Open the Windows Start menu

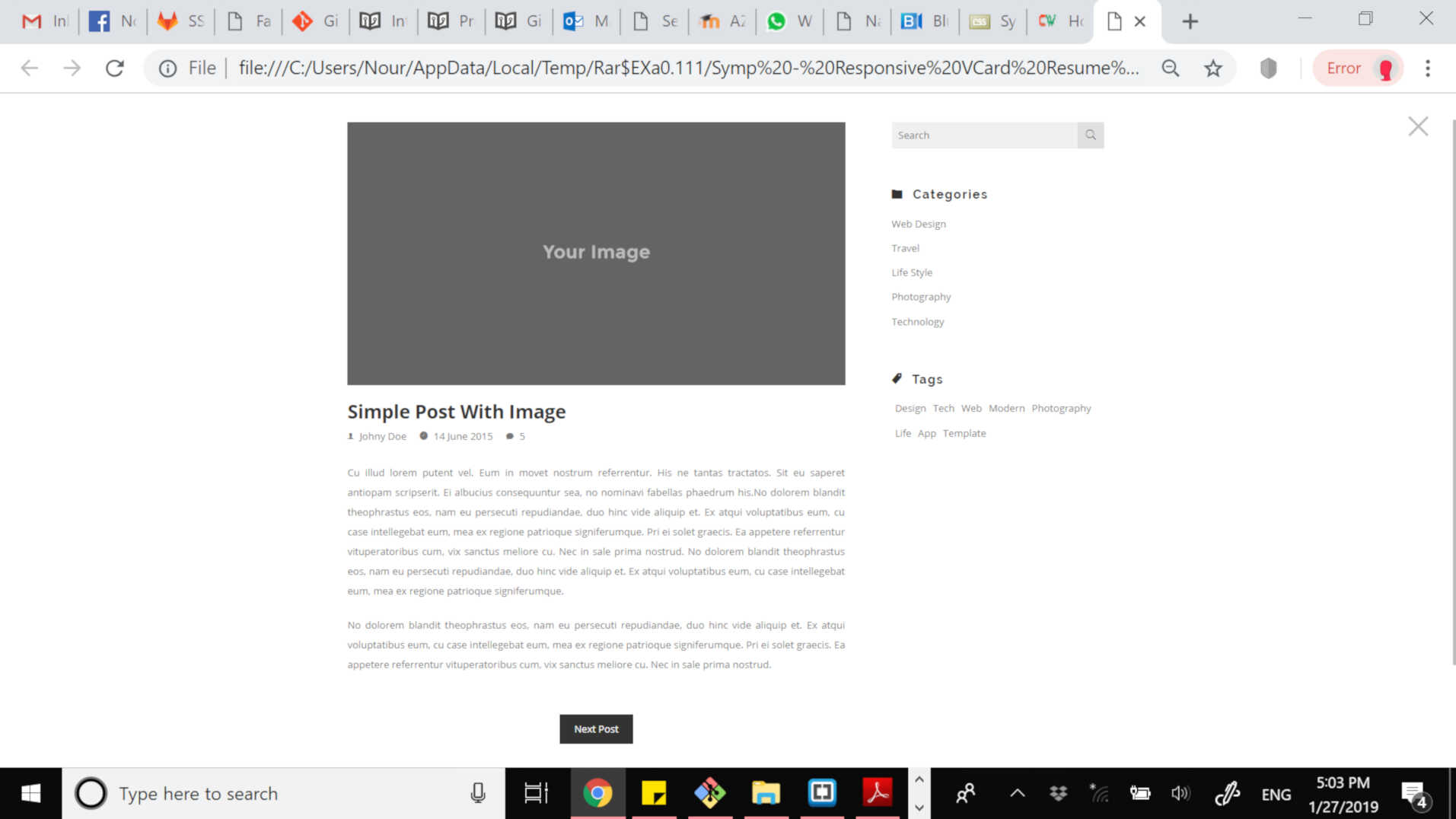(x=30, y=793)
